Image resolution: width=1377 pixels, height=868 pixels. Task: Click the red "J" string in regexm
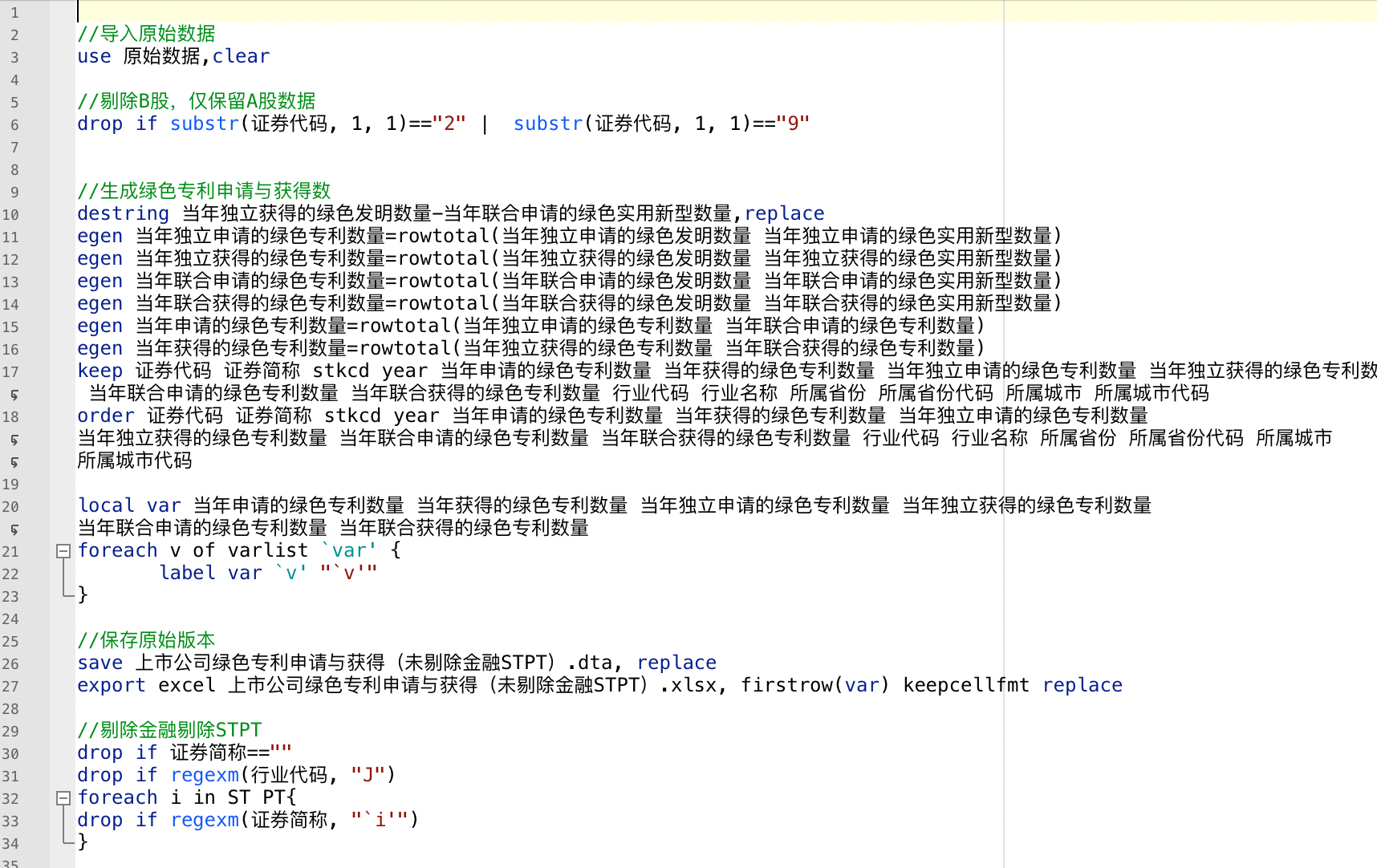pos(368,775)
